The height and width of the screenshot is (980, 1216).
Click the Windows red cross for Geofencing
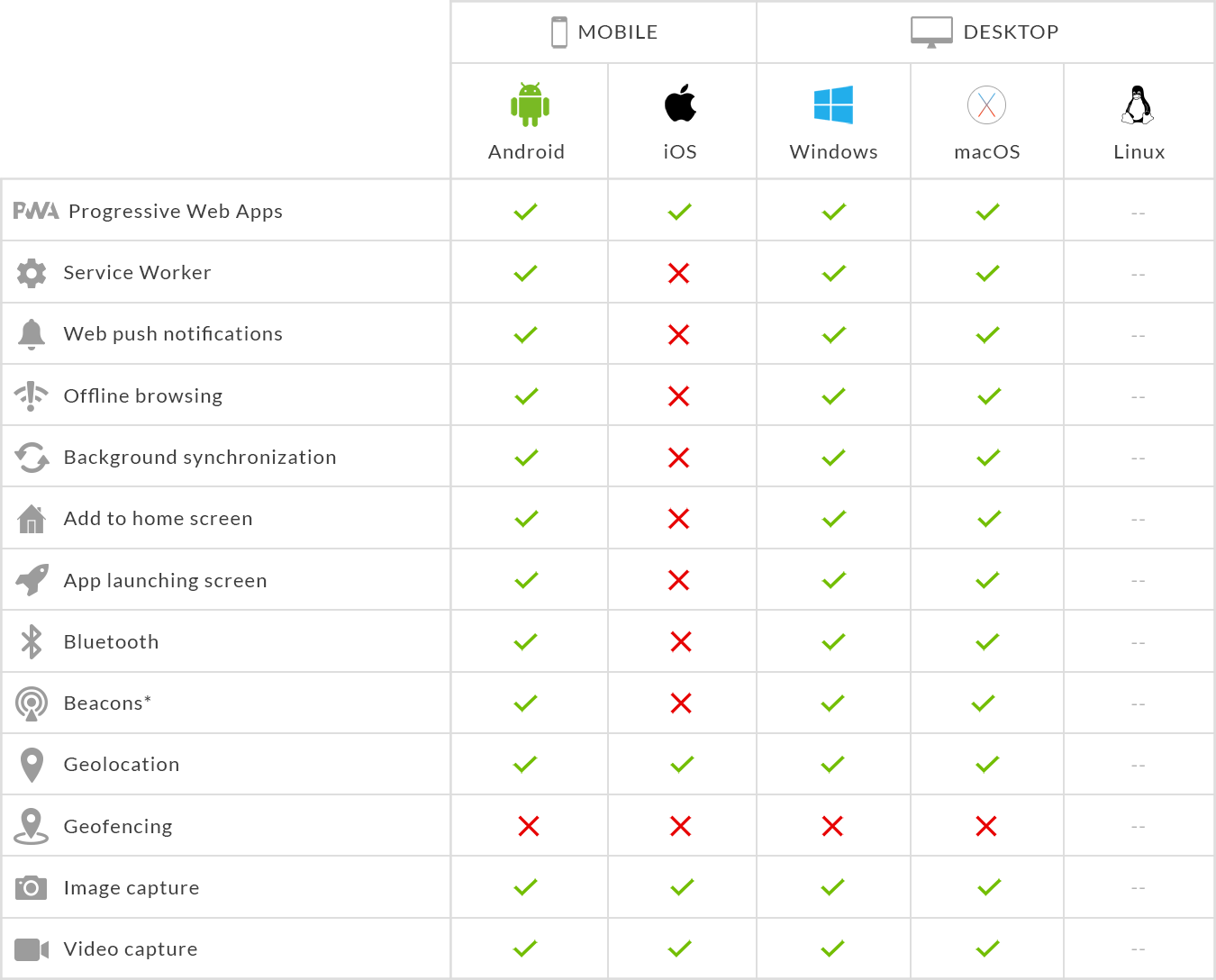832,826
